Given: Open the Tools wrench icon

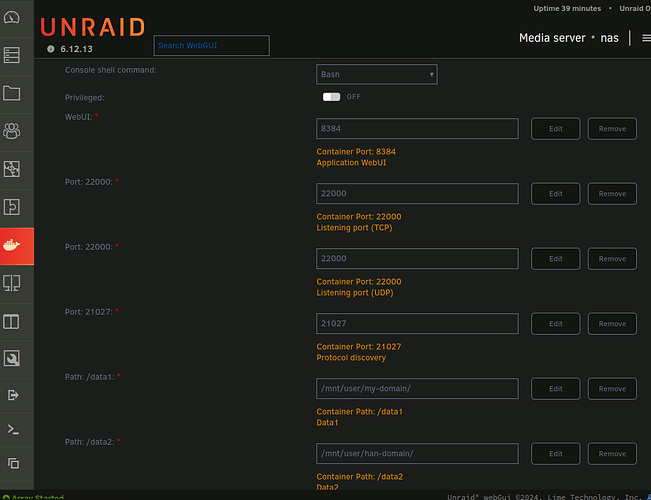Looking at the screenshot, I should tap(12, 358).
